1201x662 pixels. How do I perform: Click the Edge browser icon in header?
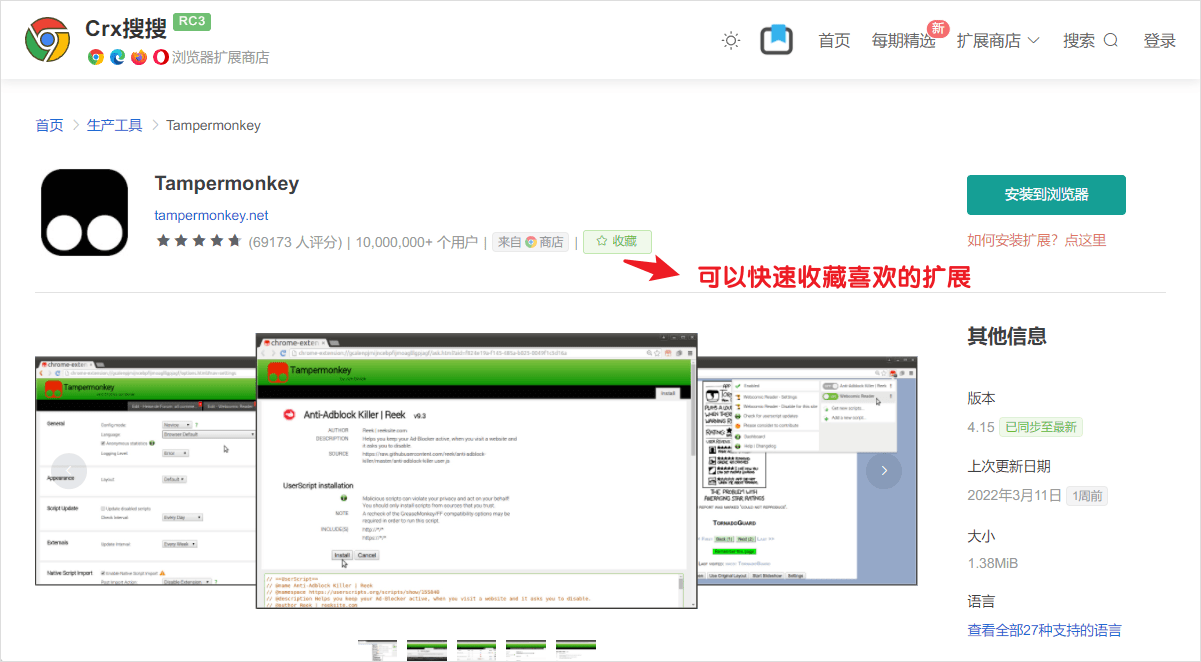[117, 57]
